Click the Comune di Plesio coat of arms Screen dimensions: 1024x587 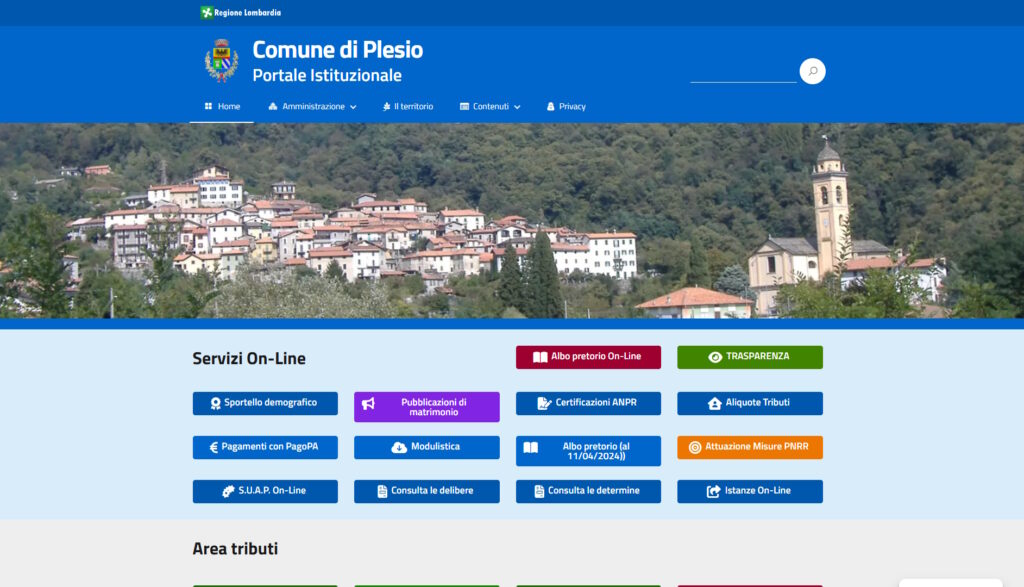pyautogui.click(x=221, y=61)
